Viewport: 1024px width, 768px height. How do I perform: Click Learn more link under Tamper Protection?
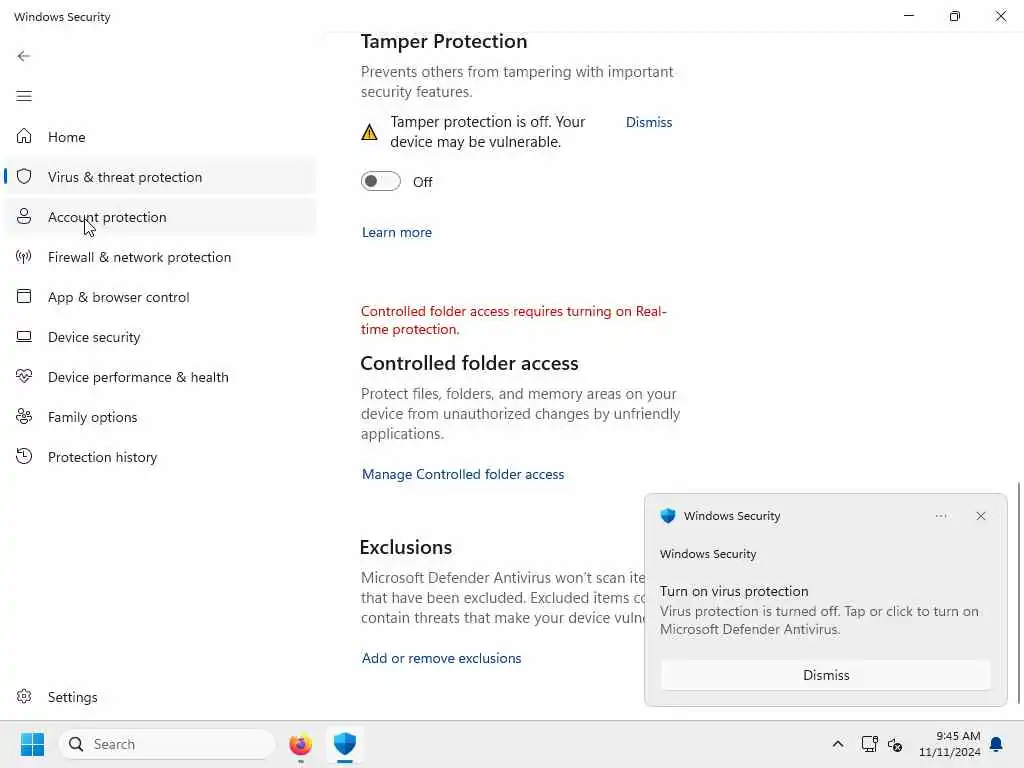[x=396, y=232]
